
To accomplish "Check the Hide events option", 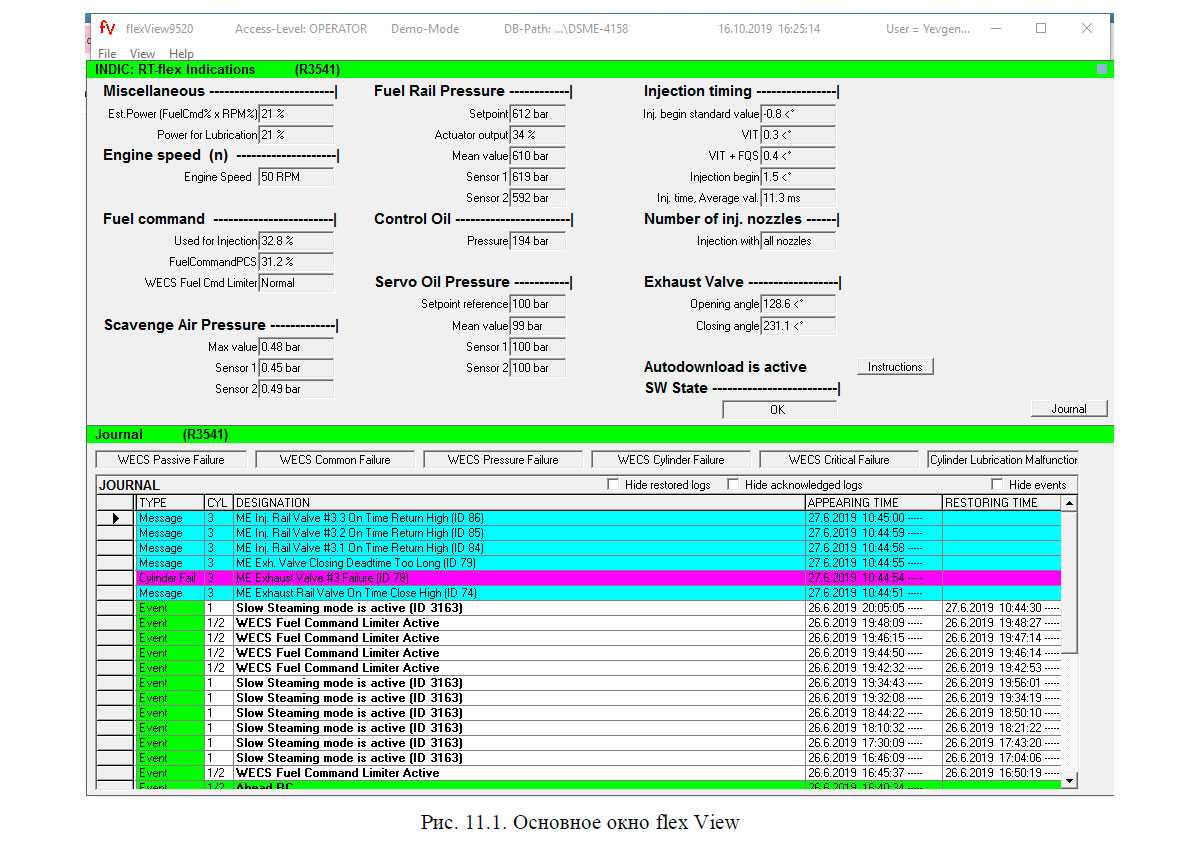I will [x=996, y=485].
